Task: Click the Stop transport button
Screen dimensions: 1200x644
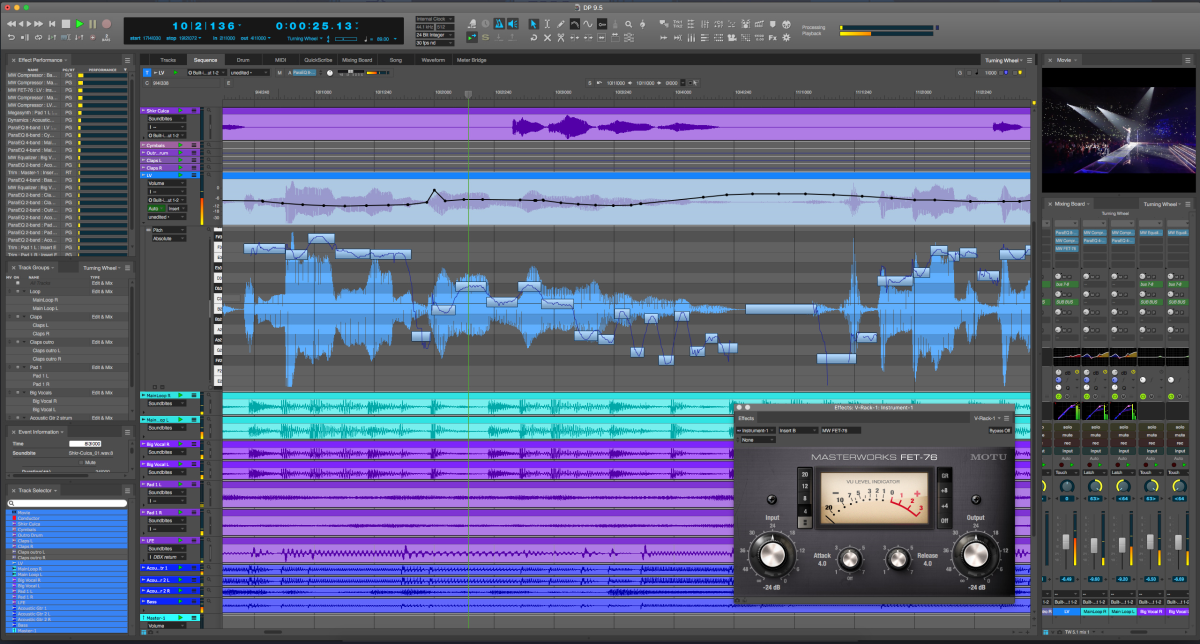Action: [66, 24]
